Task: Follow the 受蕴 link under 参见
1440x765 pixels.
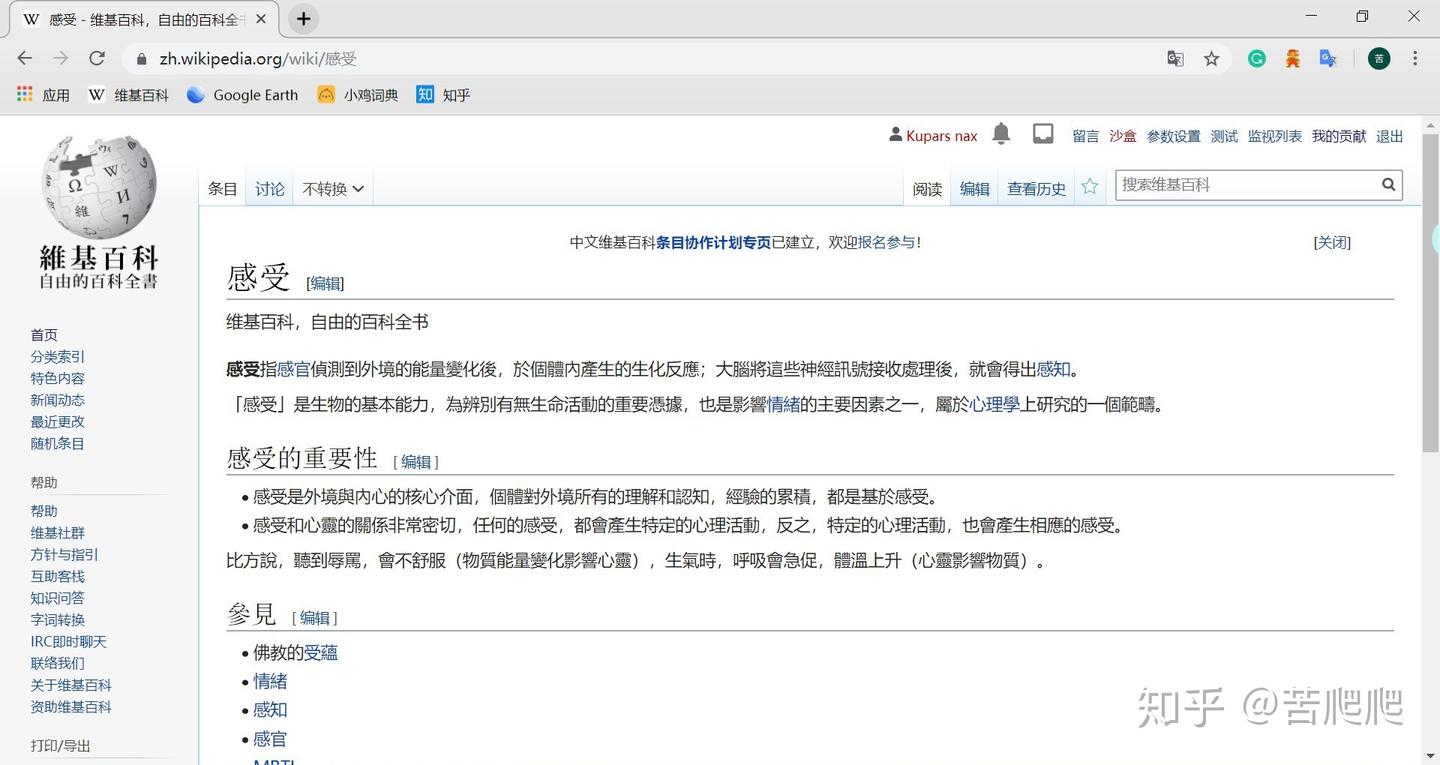Action: pyautogui.click(x=322, y=652)
